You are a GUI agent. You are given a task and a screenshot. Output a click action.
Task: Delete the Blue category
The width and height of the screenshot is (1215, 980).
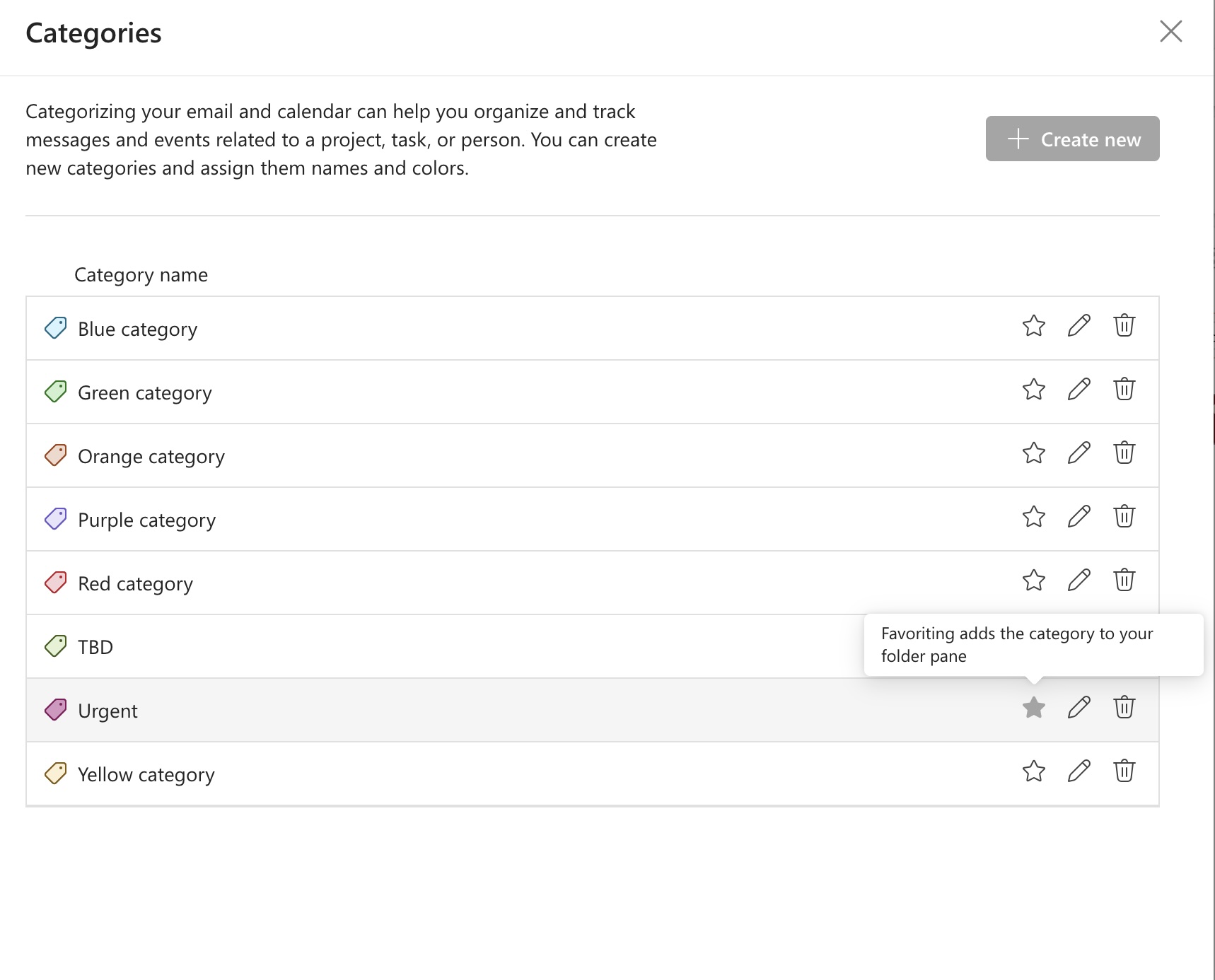[1124, 326]
